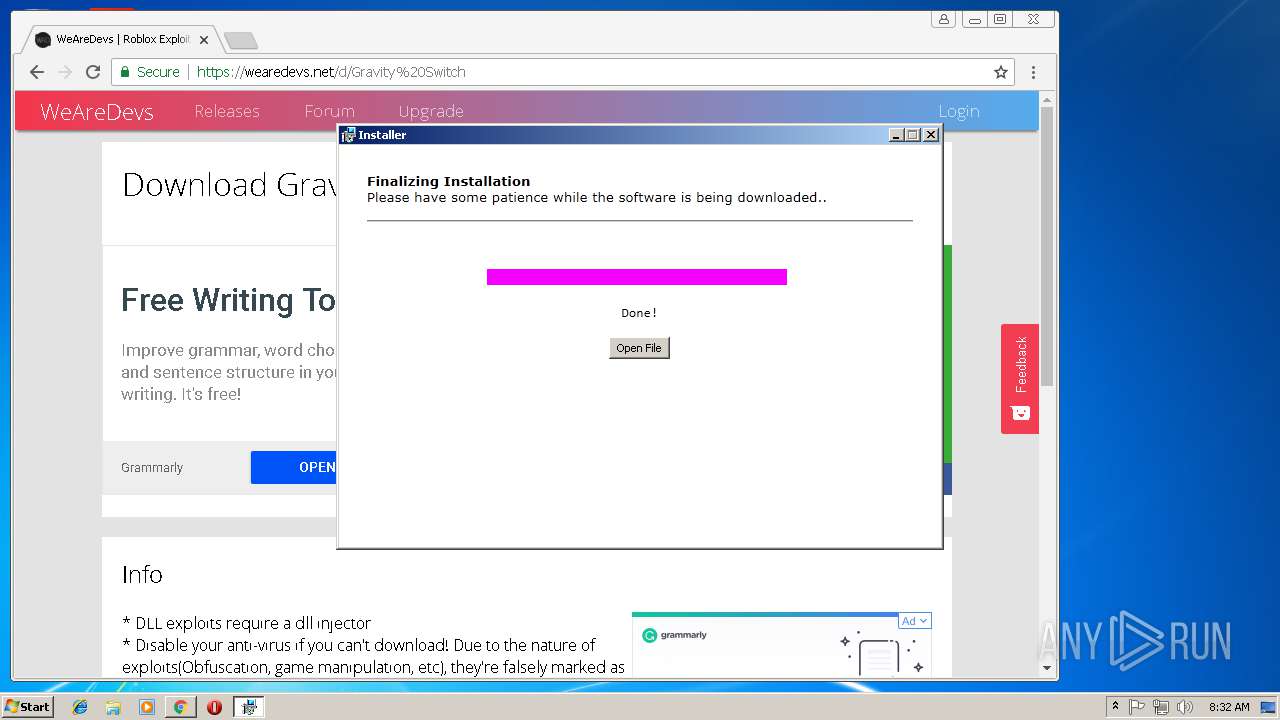Click the network tray icon
This screenshot has height=720, width=1280.
point(1161,707)
